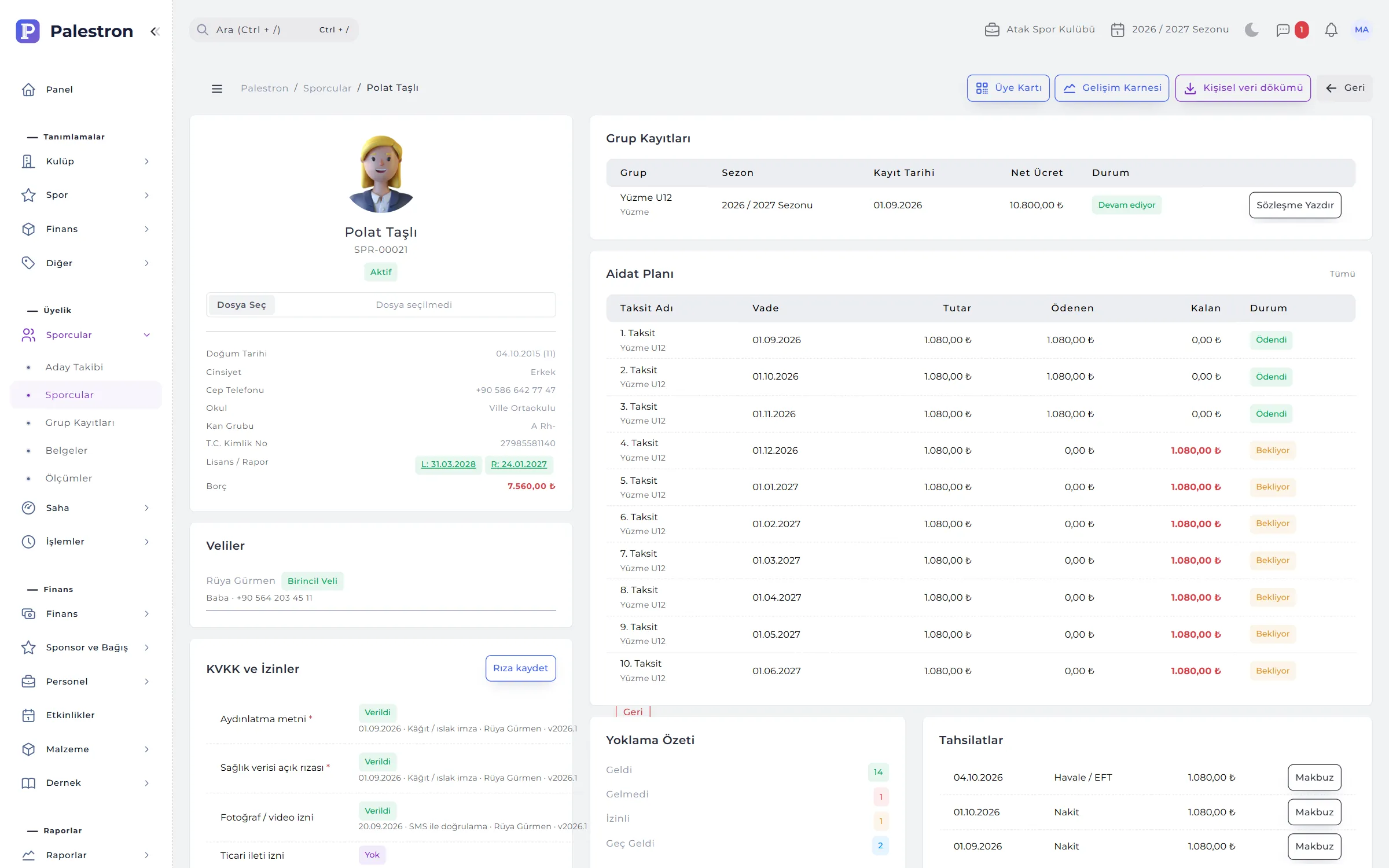Image resolution: width=1389 pixels, height=868 pixels.
Task: Open the messages chat icon
Action: 1283,30
